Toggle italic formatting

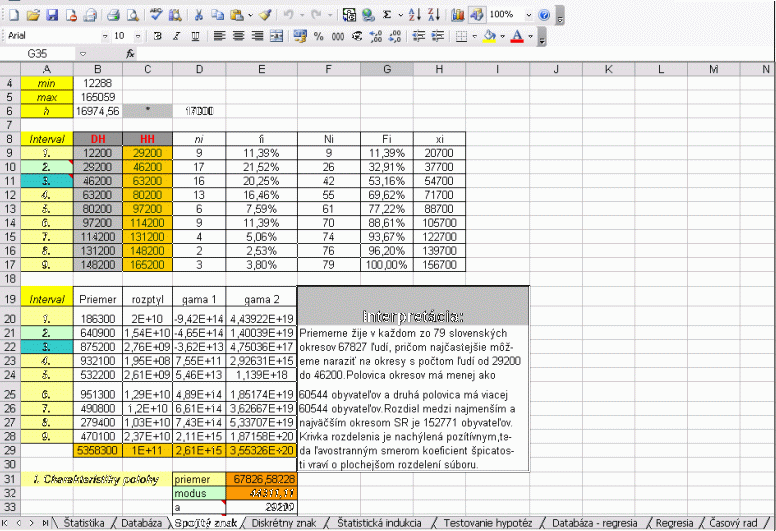tap(176, 36)
